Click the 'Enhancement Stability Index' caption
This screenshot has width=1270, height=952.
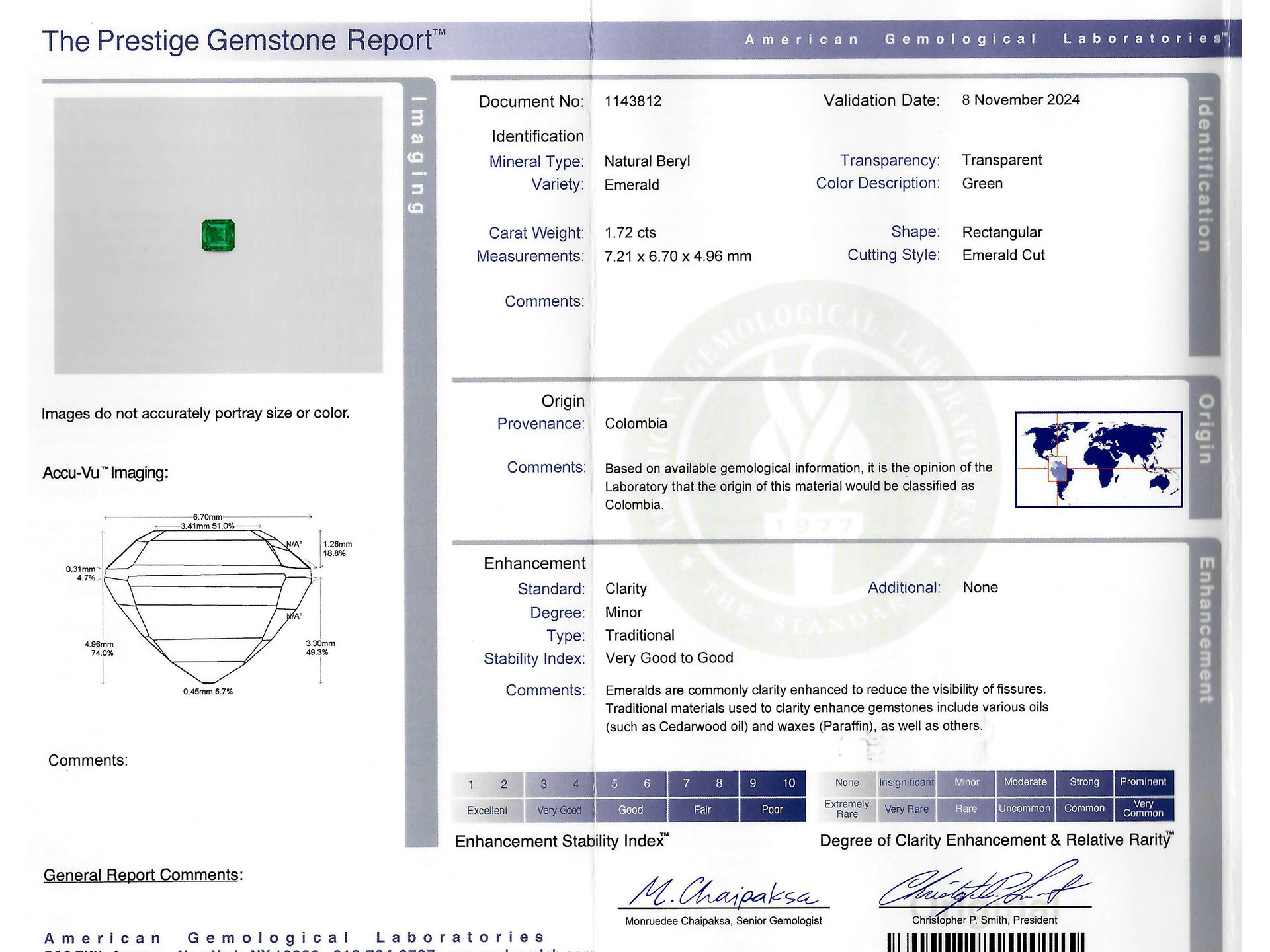coord(562,841)
